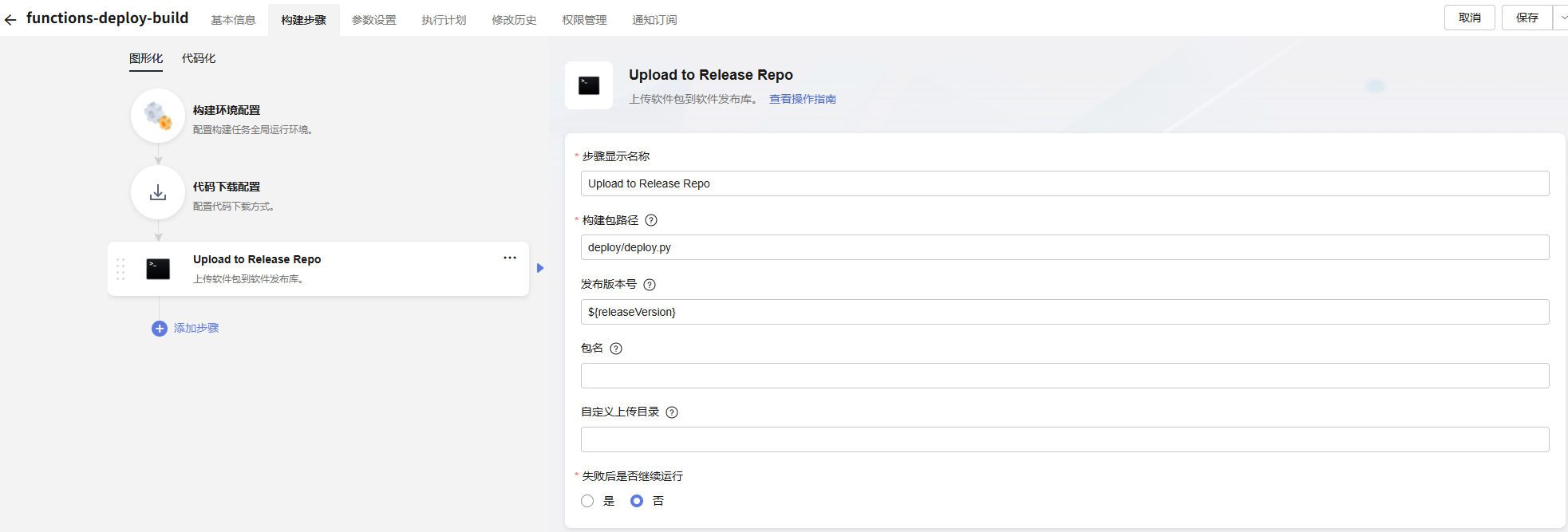
Task: Click help icon next to 发布版本号
Action: point(650,285)
